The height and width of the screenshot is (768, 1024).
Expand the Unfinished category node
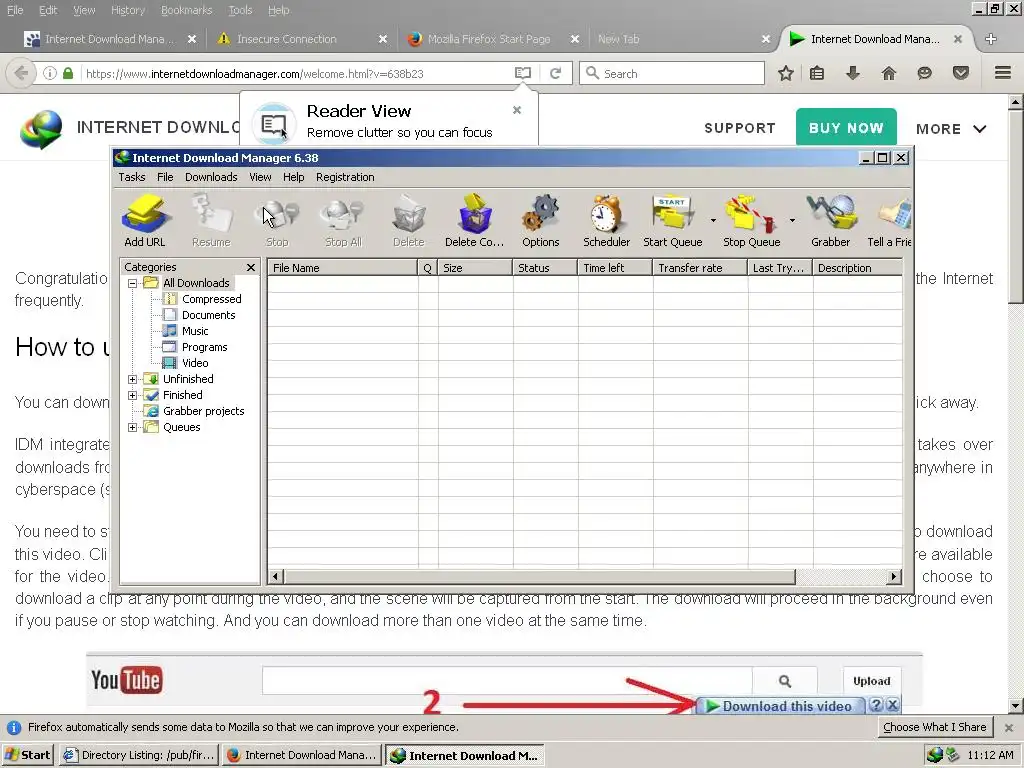click(133, 379)
